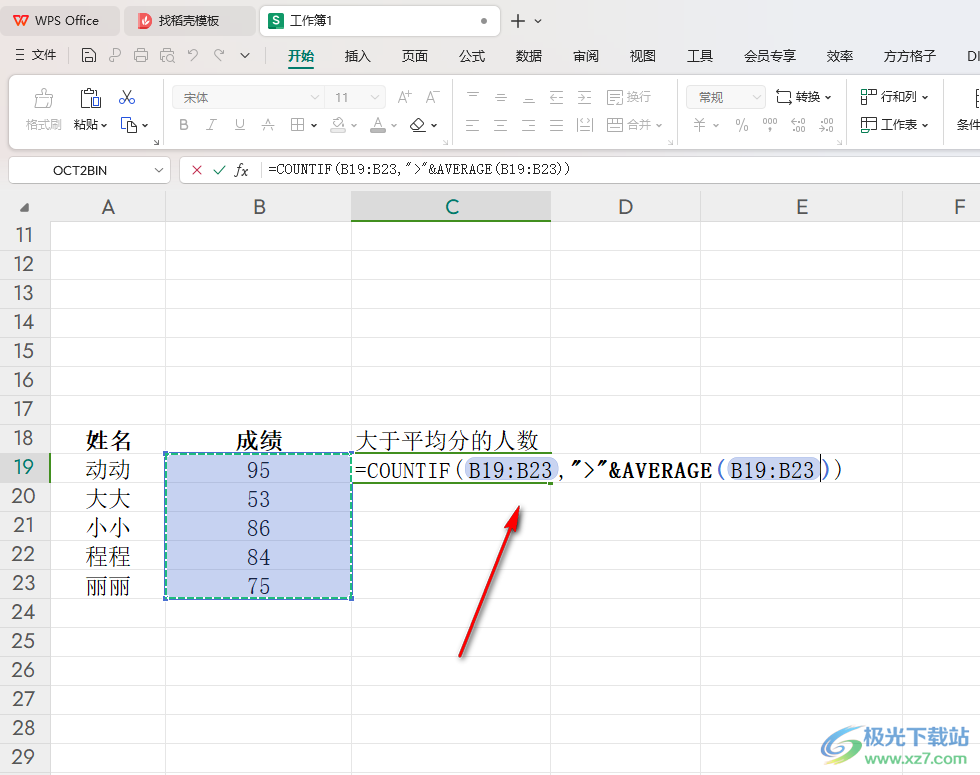Toggle Bold formatting
Viewport: 980px width, 775px height.
point(184,125)
